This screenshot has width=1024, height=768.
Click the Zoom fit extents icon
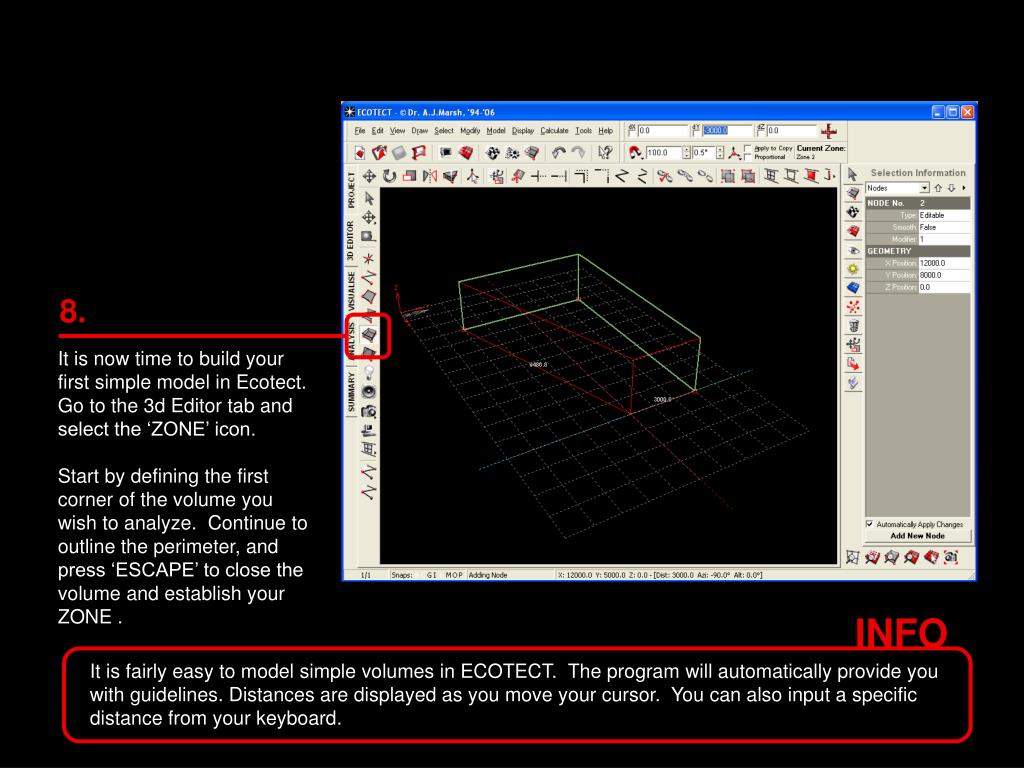pos(852,558)
